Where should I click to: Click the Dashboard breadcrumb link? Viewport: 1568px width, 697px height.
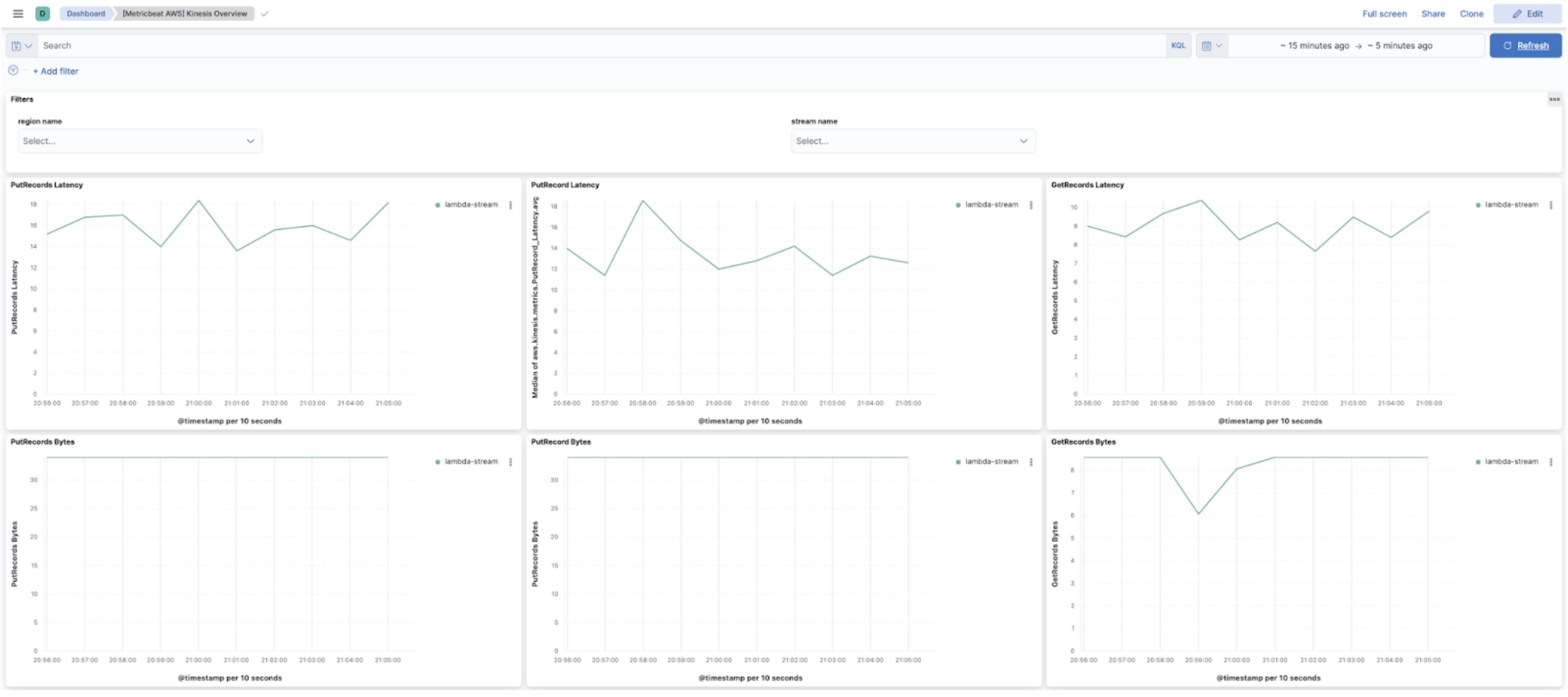click(85, 14)
